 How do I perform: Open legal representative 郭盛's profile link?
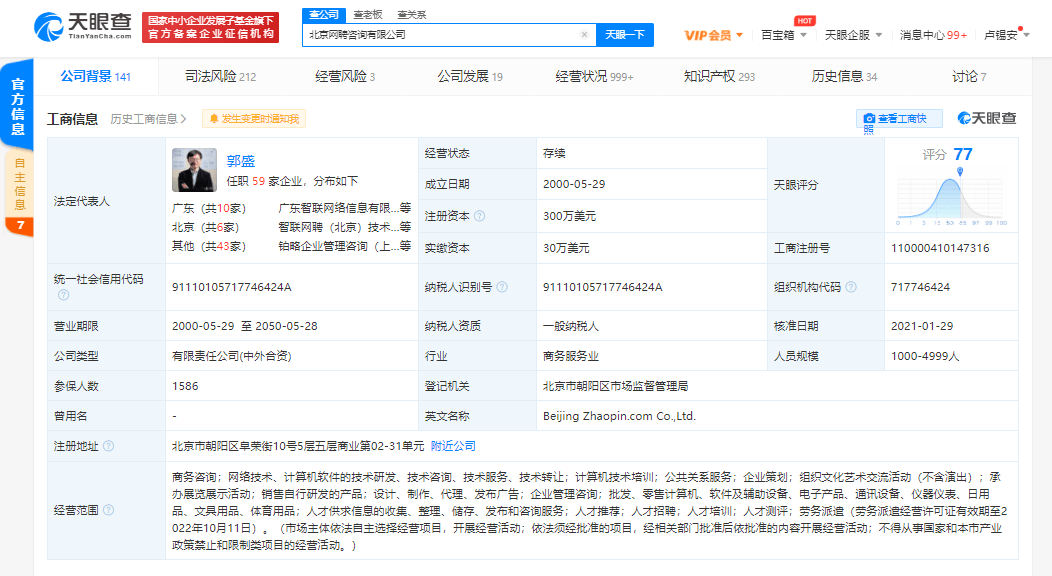[x=241, y=161]
